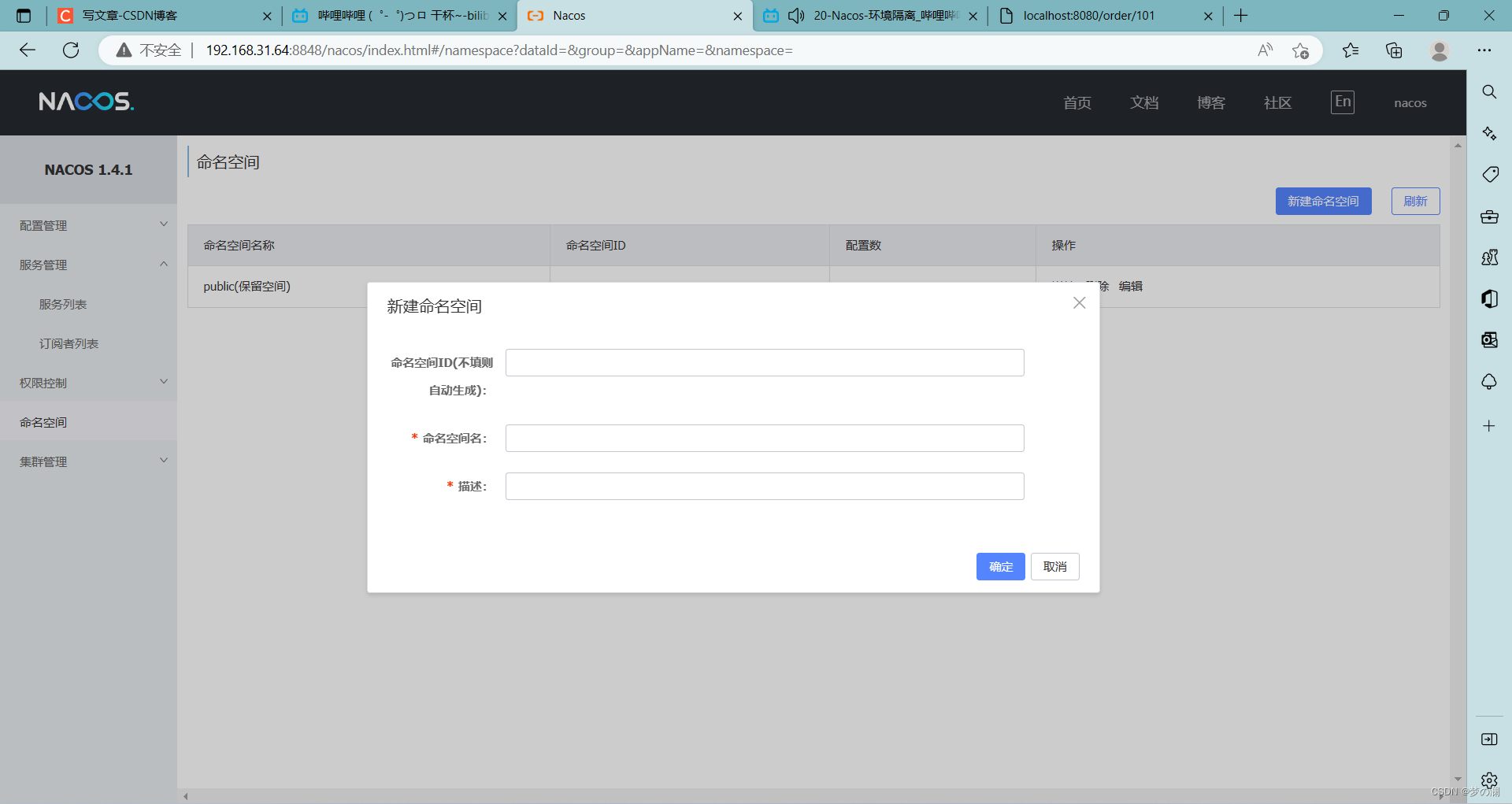This screenshot has height=804, width=1512.
Task: Open 服务列表 in the sidebar
Action: click(x=63, y=304)
